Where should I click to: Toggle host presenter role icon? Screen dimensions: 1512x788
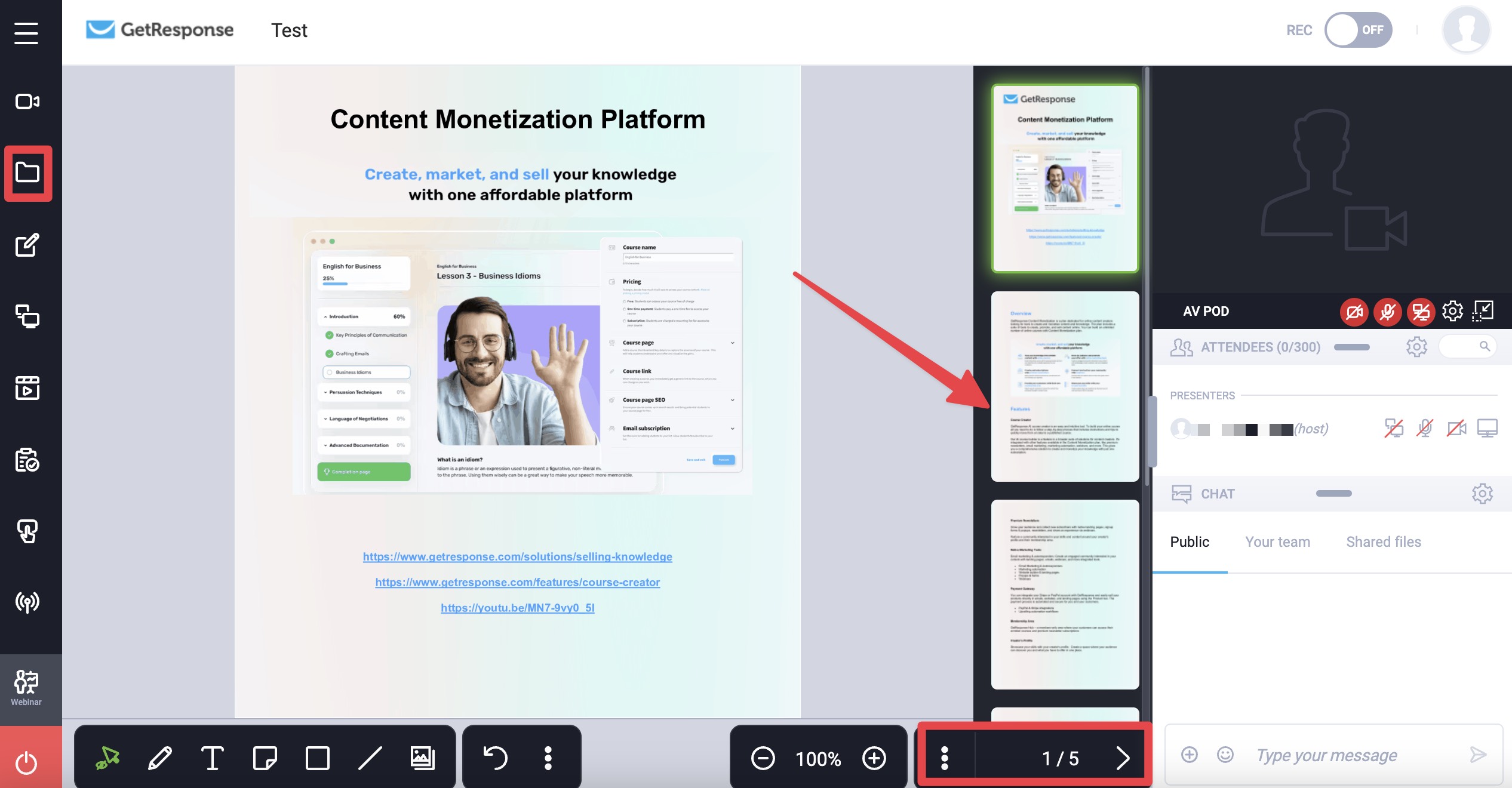(1394, 428)
